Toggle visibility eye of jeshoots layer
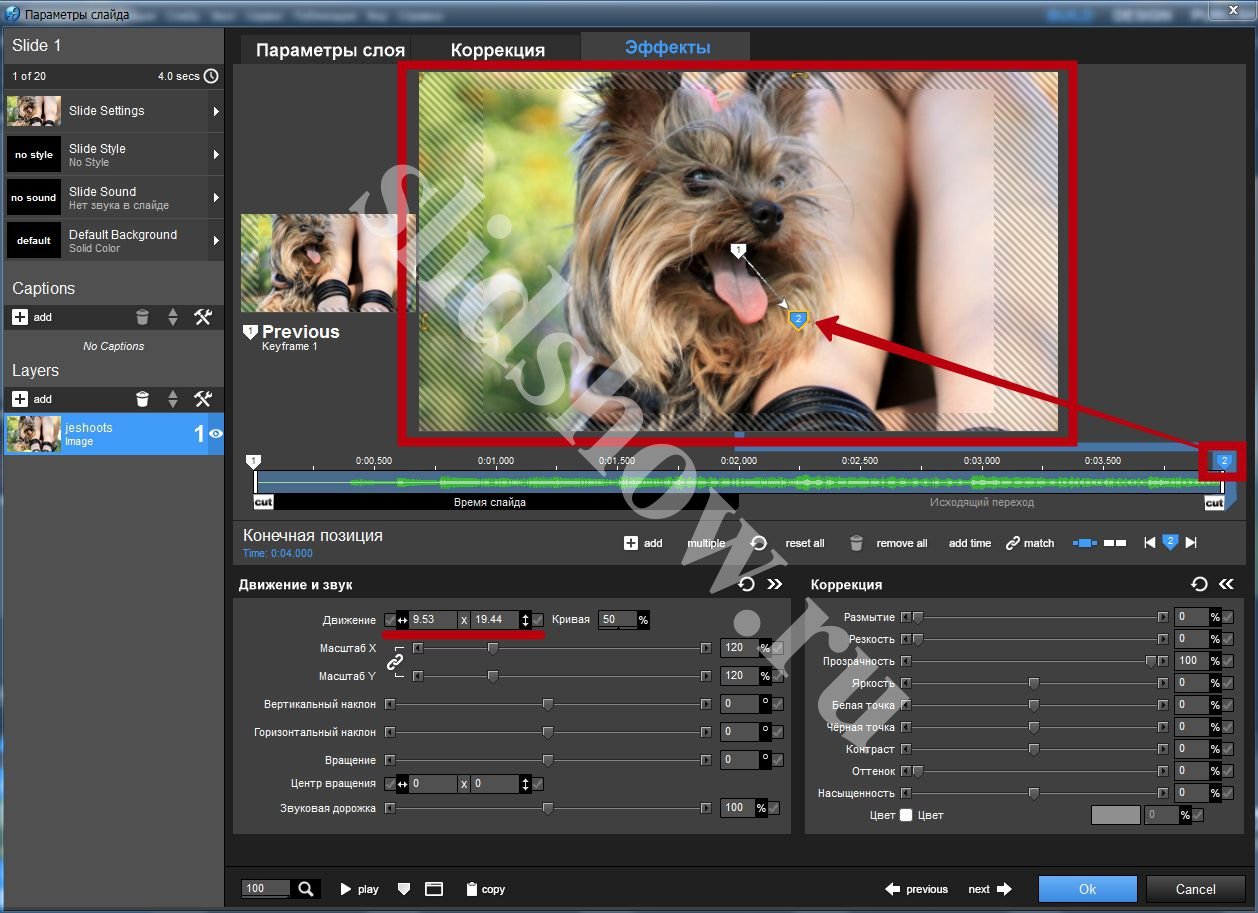This screenshot has height=913, width=1258. pos(216,434)
